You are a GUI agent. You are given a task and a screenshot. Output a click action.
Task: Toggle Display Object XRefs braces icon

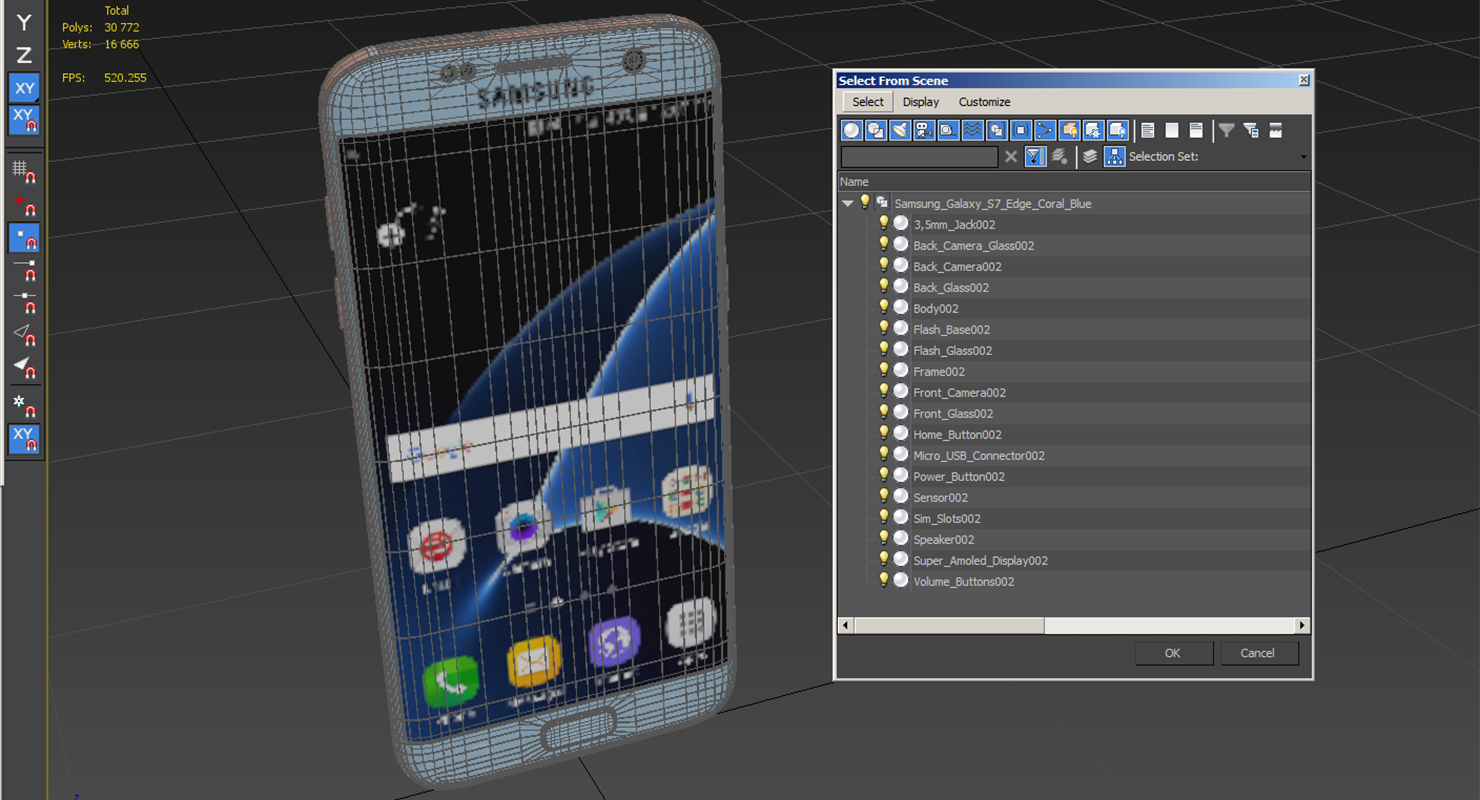[1020, 130]
